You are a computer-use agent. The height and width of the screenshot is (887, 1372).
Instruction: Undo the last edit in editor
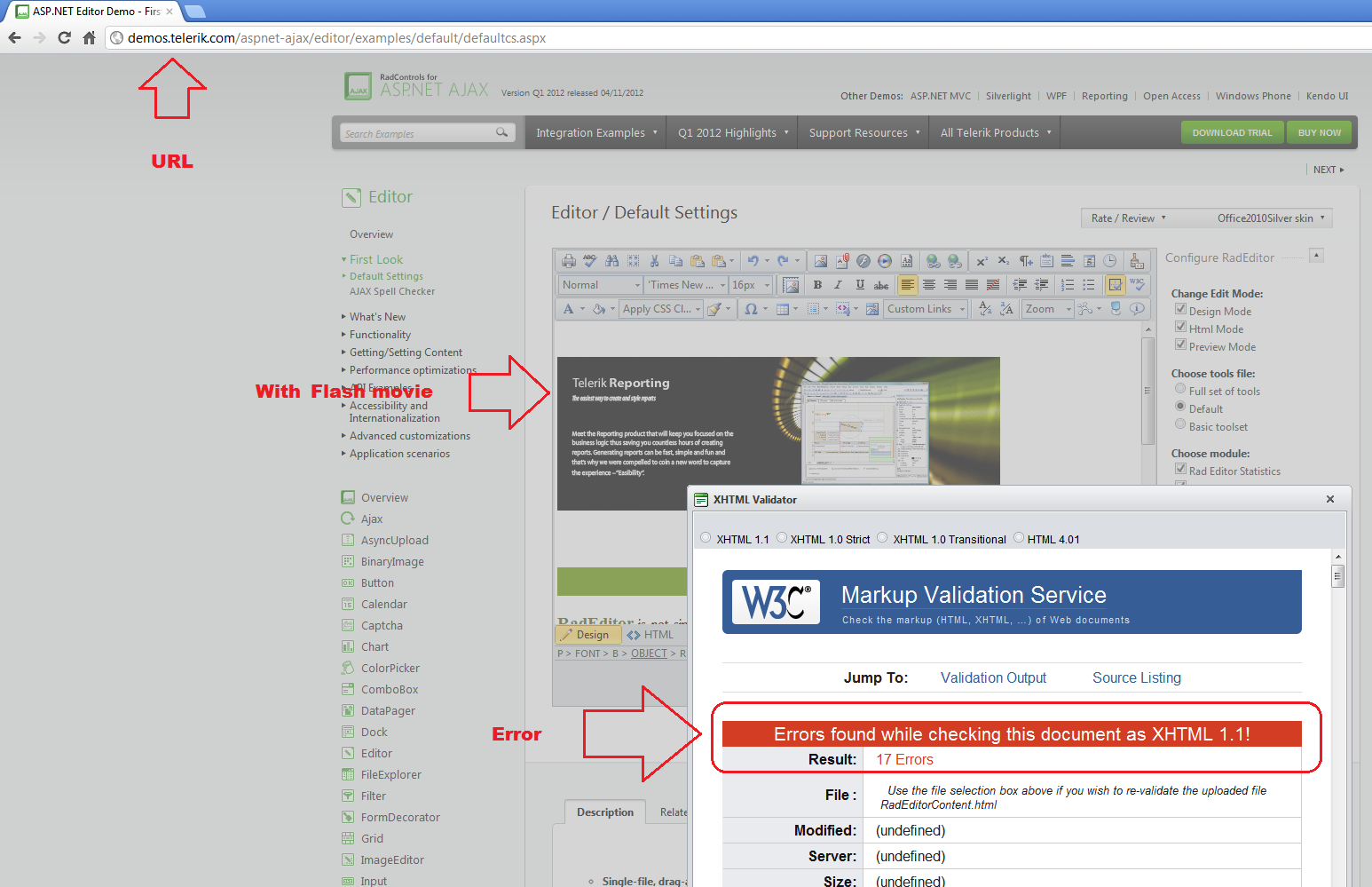point(753,261)
